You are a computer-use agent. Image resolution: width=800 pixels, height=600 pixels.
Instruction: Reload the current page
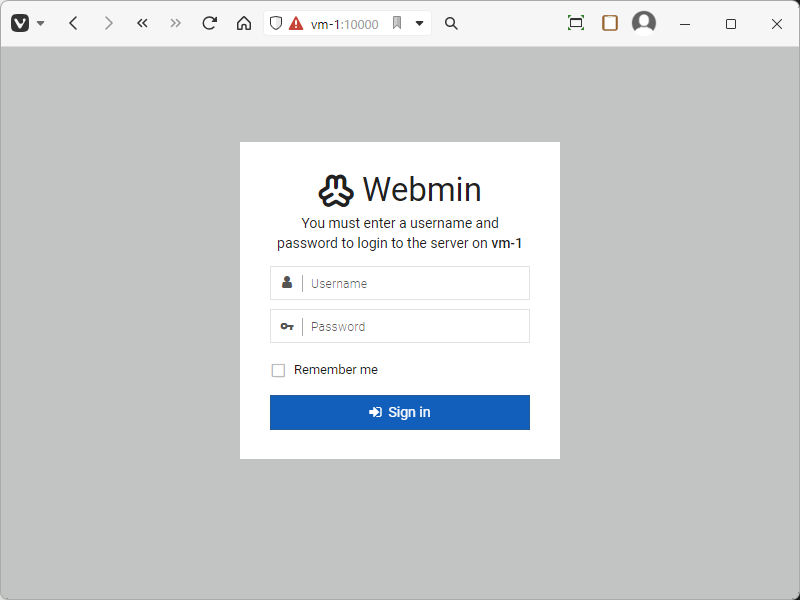point(209,23)
